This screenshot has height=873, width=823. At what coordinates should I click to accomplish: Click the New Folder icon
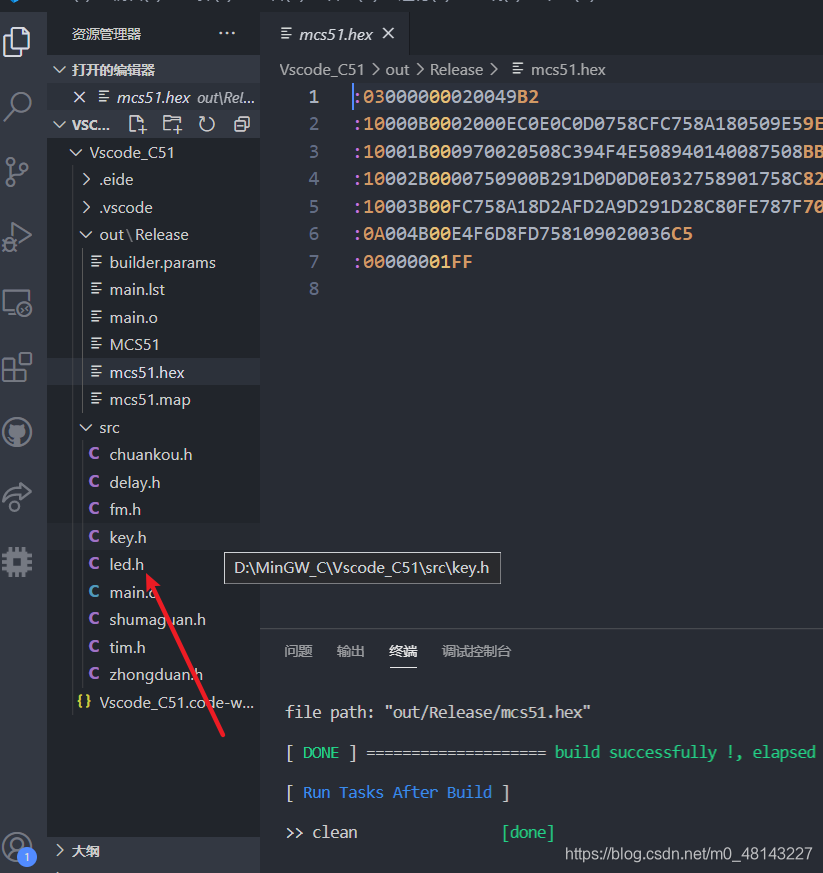[172, 124]
